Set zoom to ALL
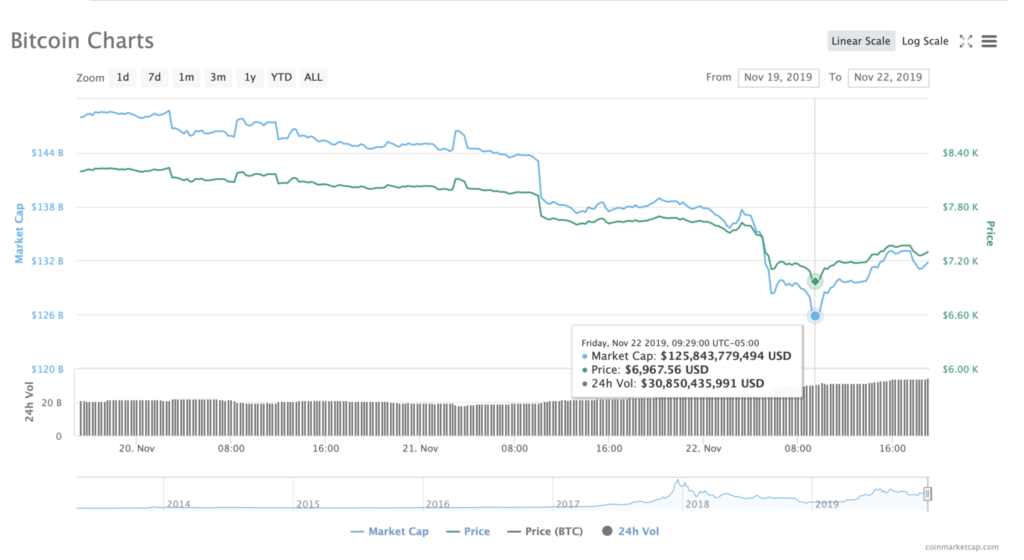Image resolution: width=1024 pixels, height=560 pixels. tap(313, 77)
